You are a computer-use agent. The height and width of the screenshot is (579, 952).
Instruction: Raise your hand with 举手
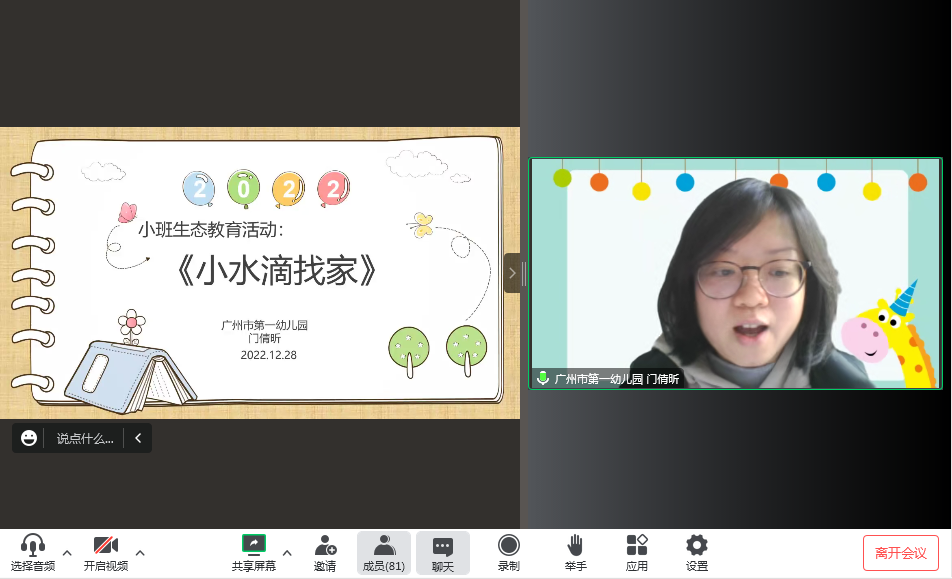click(575, 545)
